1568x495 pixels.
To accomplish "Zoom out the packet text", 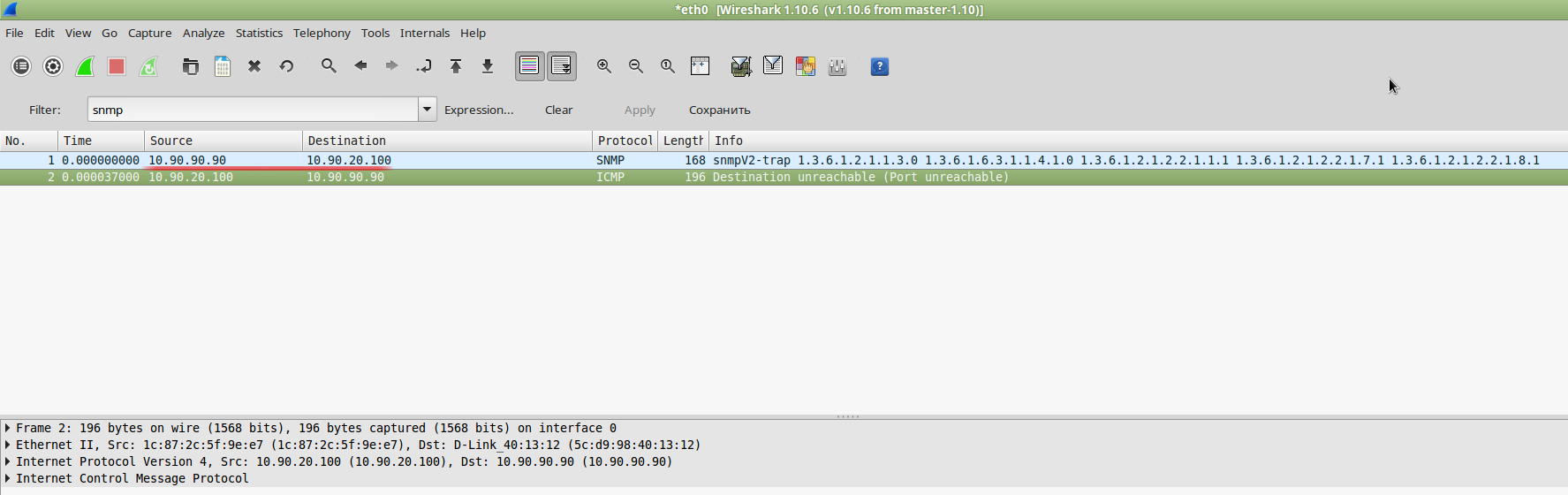I will [636, 66].
